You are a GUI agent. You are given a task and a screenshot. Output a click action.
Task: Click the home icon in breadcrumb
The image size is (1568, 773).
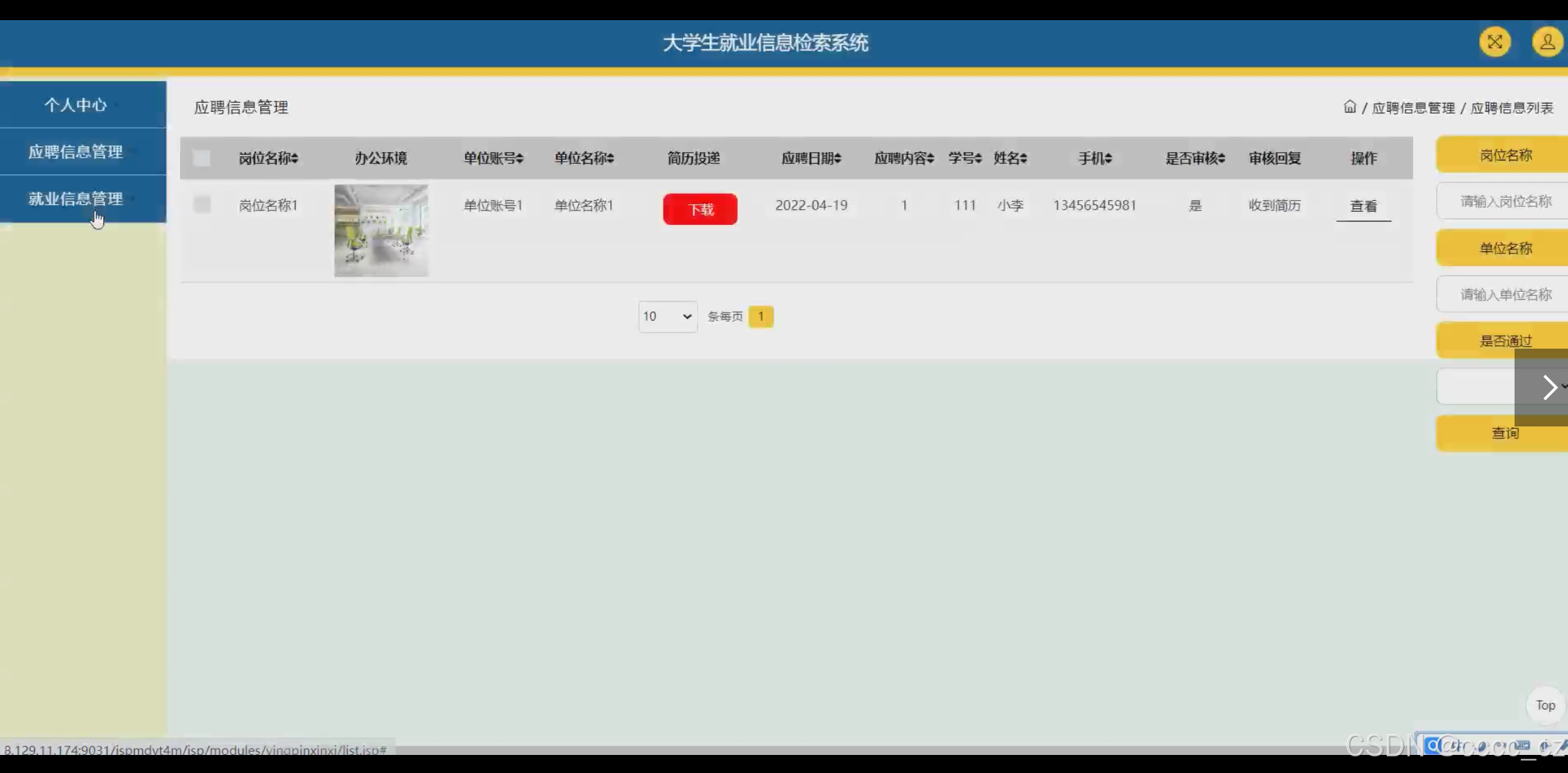click(x=1349, y=107)
